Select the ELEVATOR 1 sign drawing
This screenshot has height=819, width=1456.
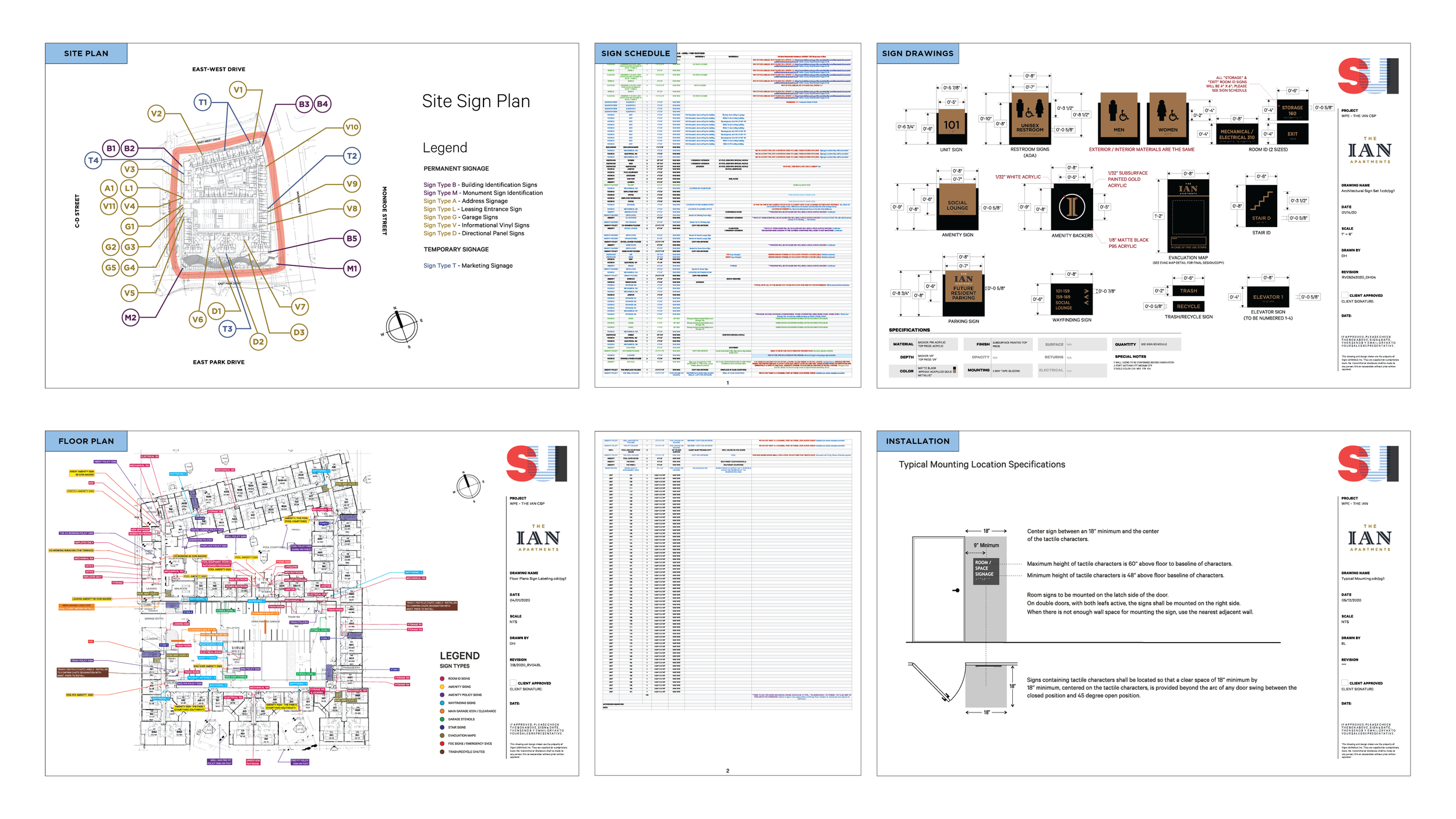pos(1267,297)
